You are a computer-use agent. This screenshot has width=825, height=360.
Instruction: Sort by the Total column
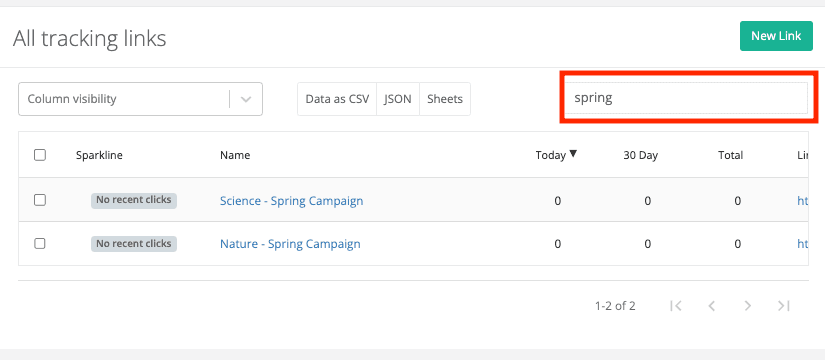tap(731, 155)
